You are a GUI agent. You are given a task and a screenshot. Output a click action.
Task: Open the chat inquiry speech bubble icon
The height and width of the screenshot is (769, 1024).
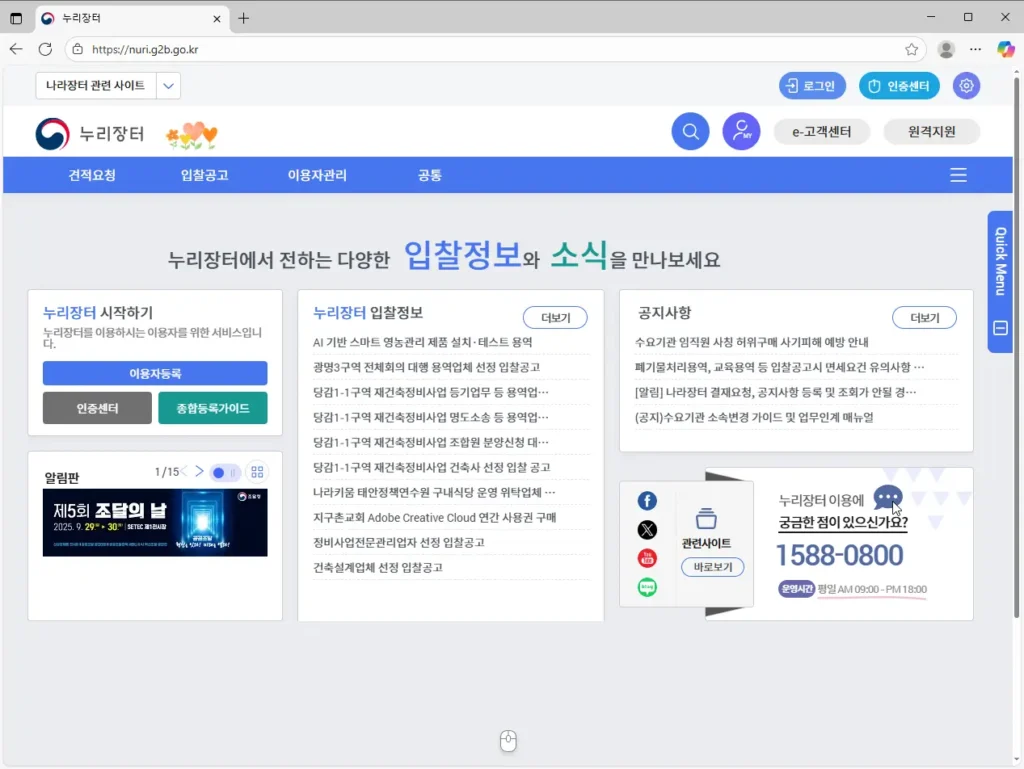click(x=888, y=497)
